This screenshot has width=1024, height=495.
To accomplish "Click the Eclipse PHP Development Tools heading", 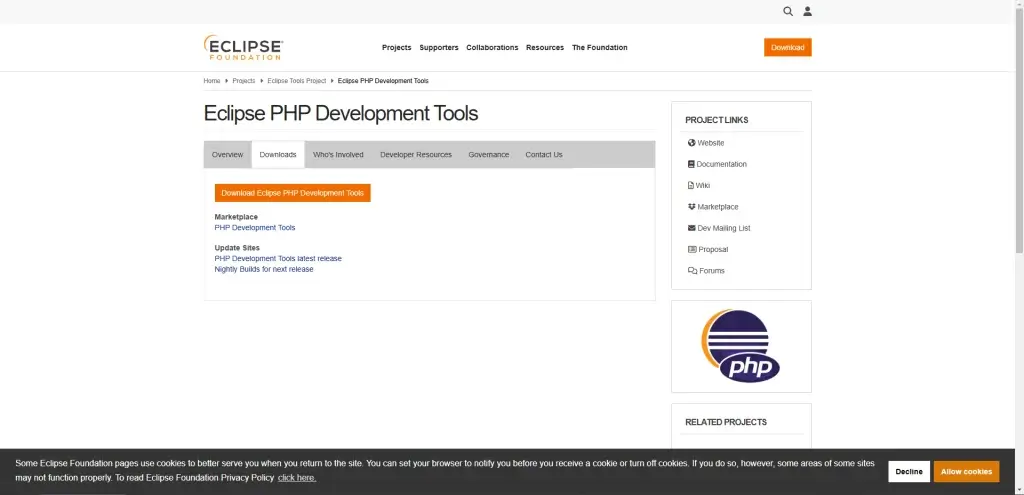I will coord(341,114).
